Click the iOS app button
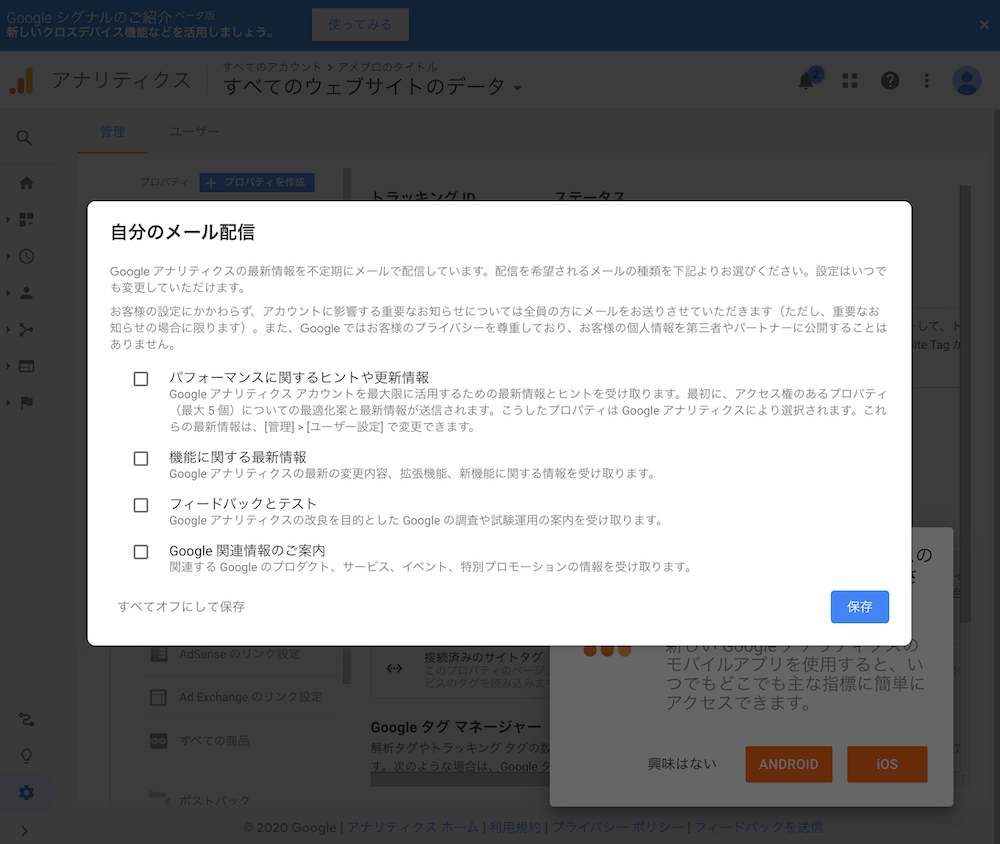 coord(887,764)
